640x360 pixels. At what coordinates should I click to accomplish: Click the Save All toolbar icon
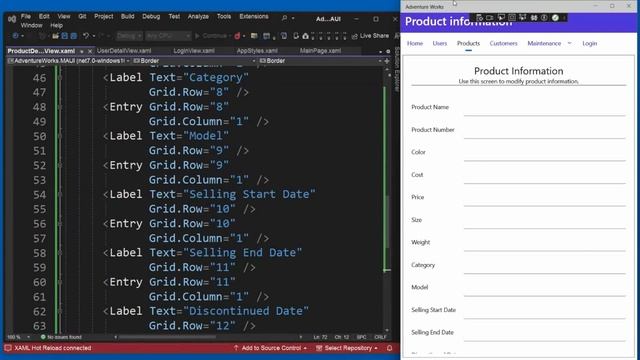coord(73,36)
